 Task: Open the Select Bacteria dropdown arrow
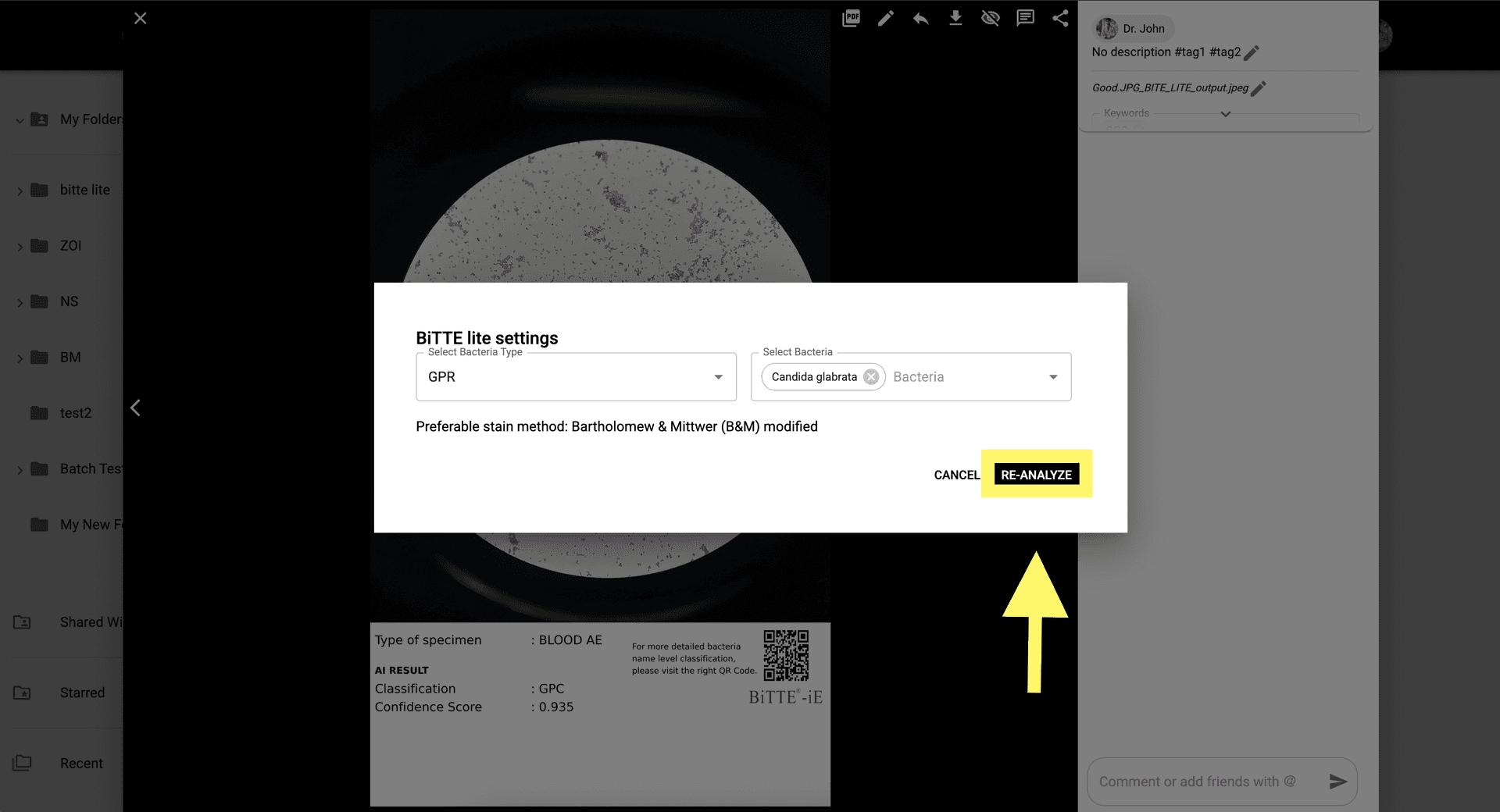(x=1053, y=377)
